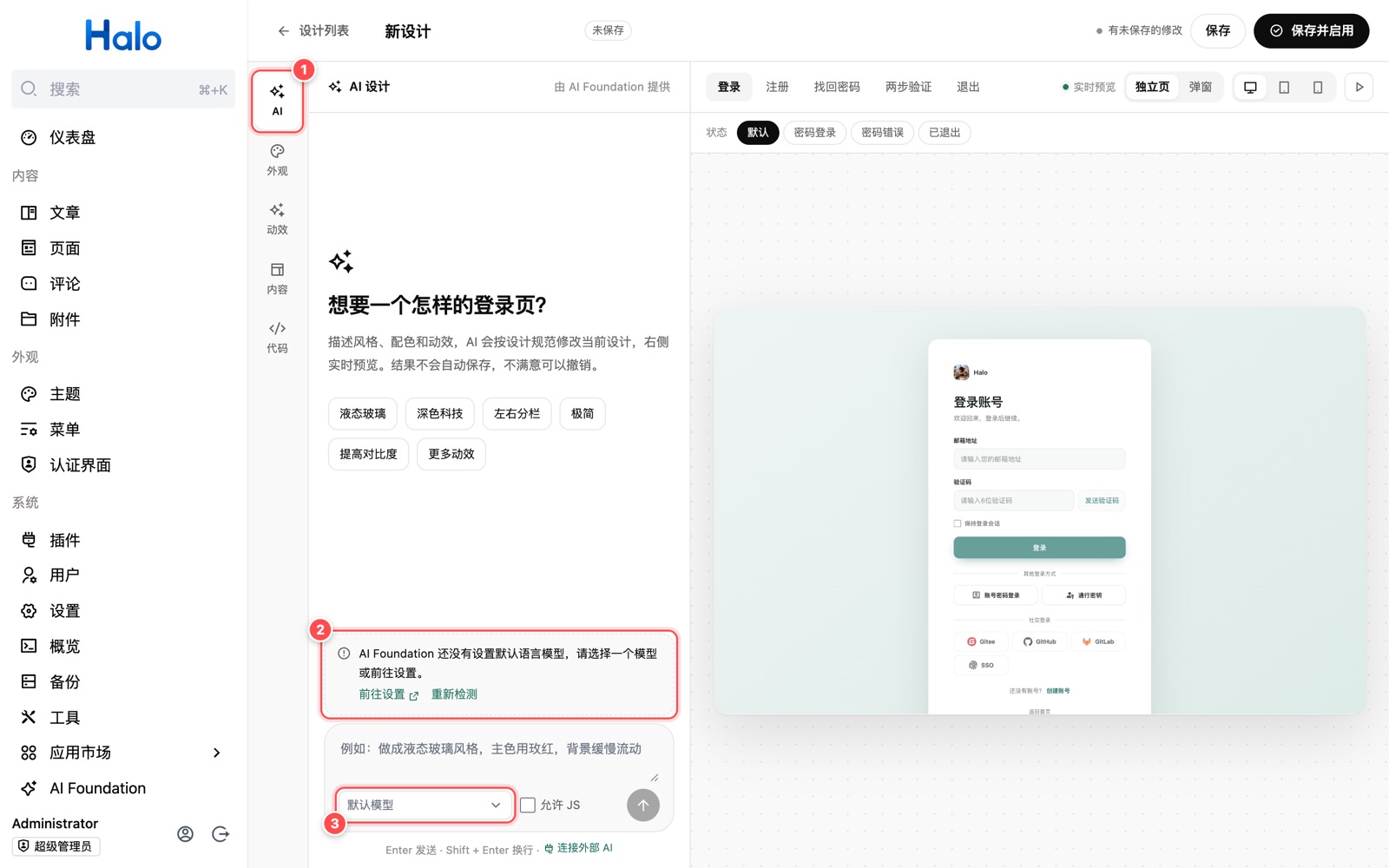Click the send arrow button
The width and height of the screenshot is (1389, 868).
click(x=643, y=805)
